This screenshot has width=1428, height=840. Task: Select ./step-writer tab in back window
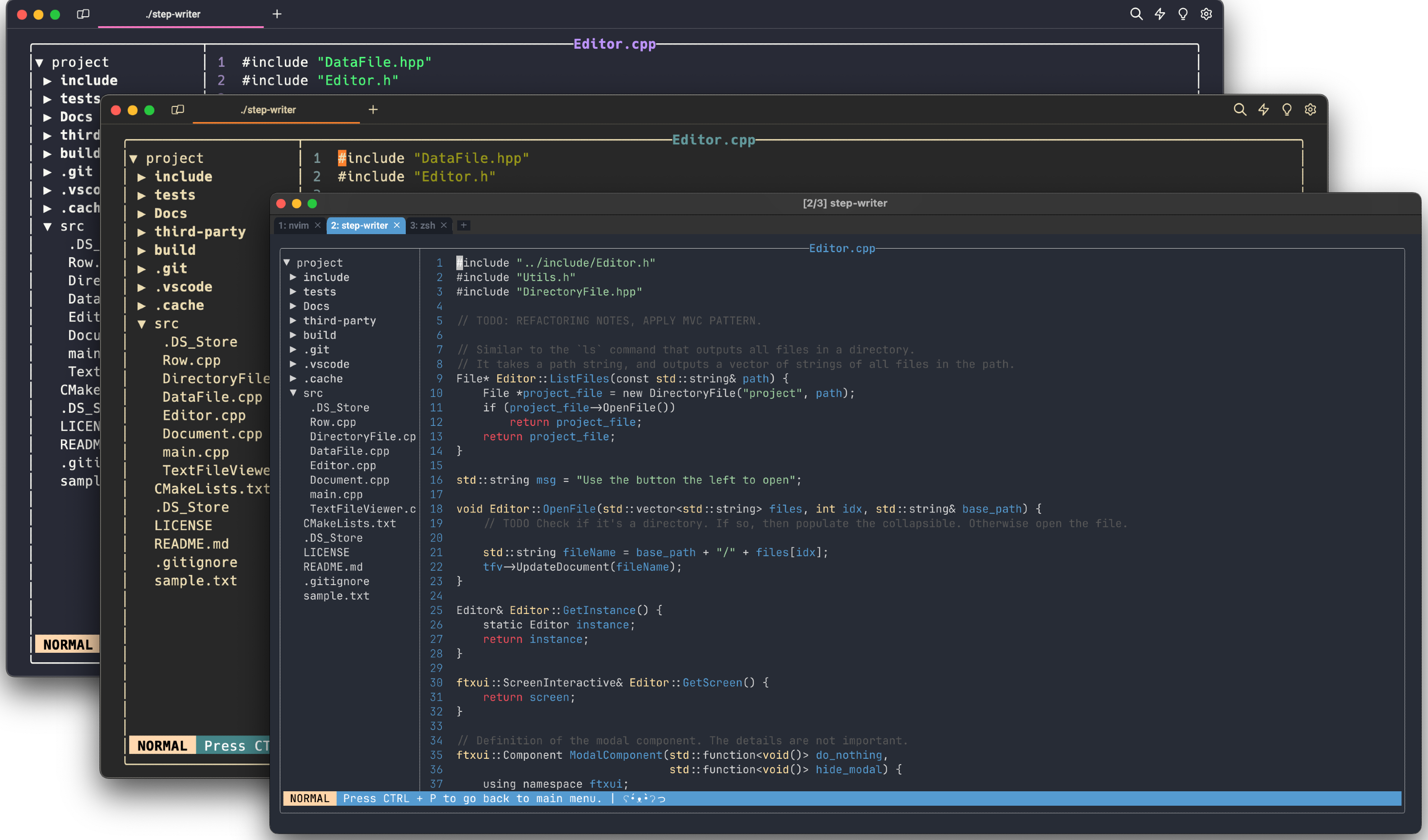point(173,14)
